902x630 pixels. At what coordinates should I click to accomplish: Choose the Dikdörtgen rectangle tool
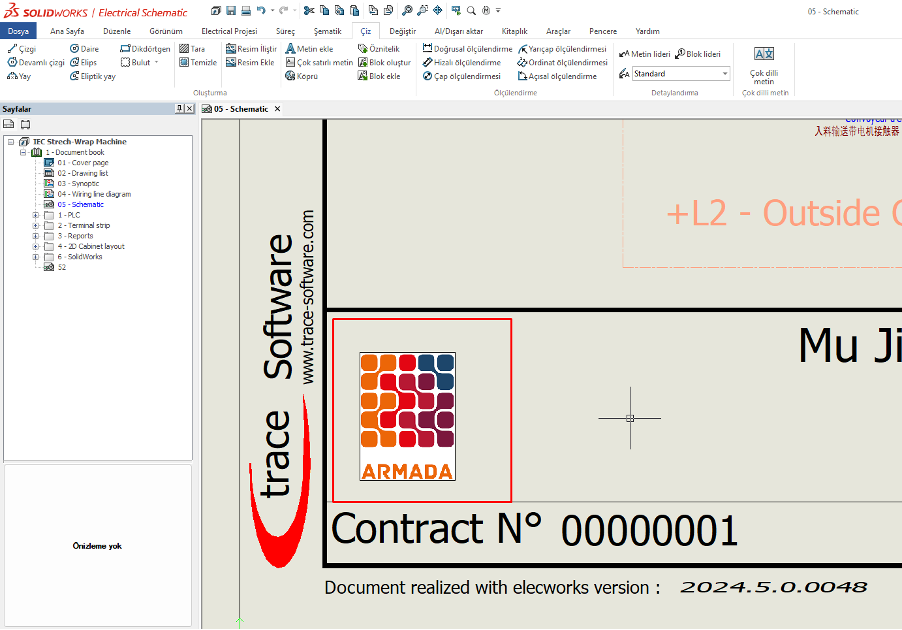click(x=145, y=49)
